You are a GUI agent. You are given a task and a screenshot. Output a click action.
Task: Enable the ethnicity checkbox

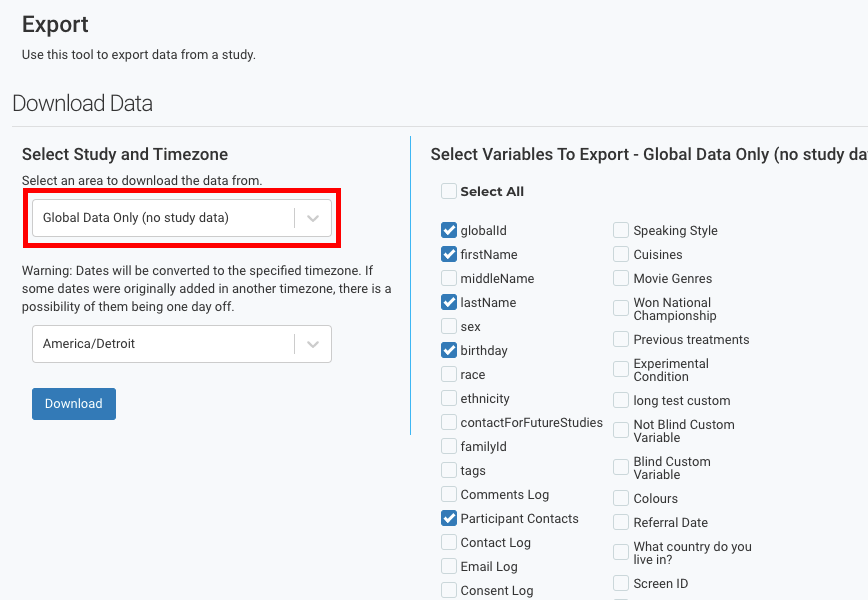449,398
